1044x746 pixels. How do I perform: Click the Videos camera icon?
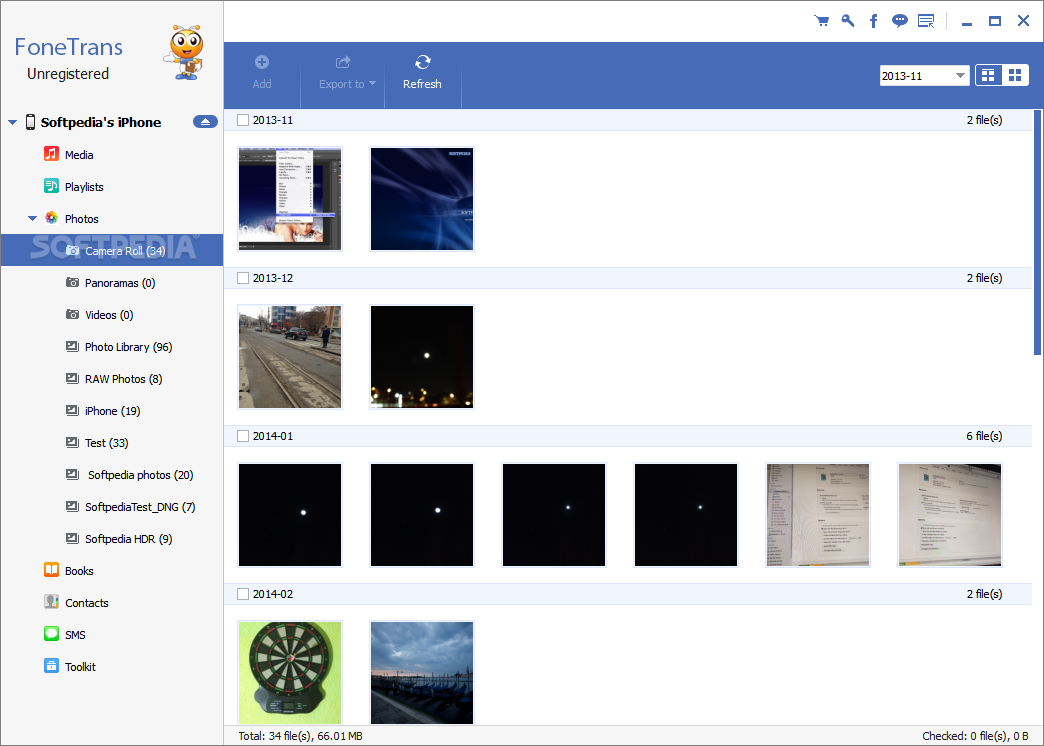click(x=72, y=314)
